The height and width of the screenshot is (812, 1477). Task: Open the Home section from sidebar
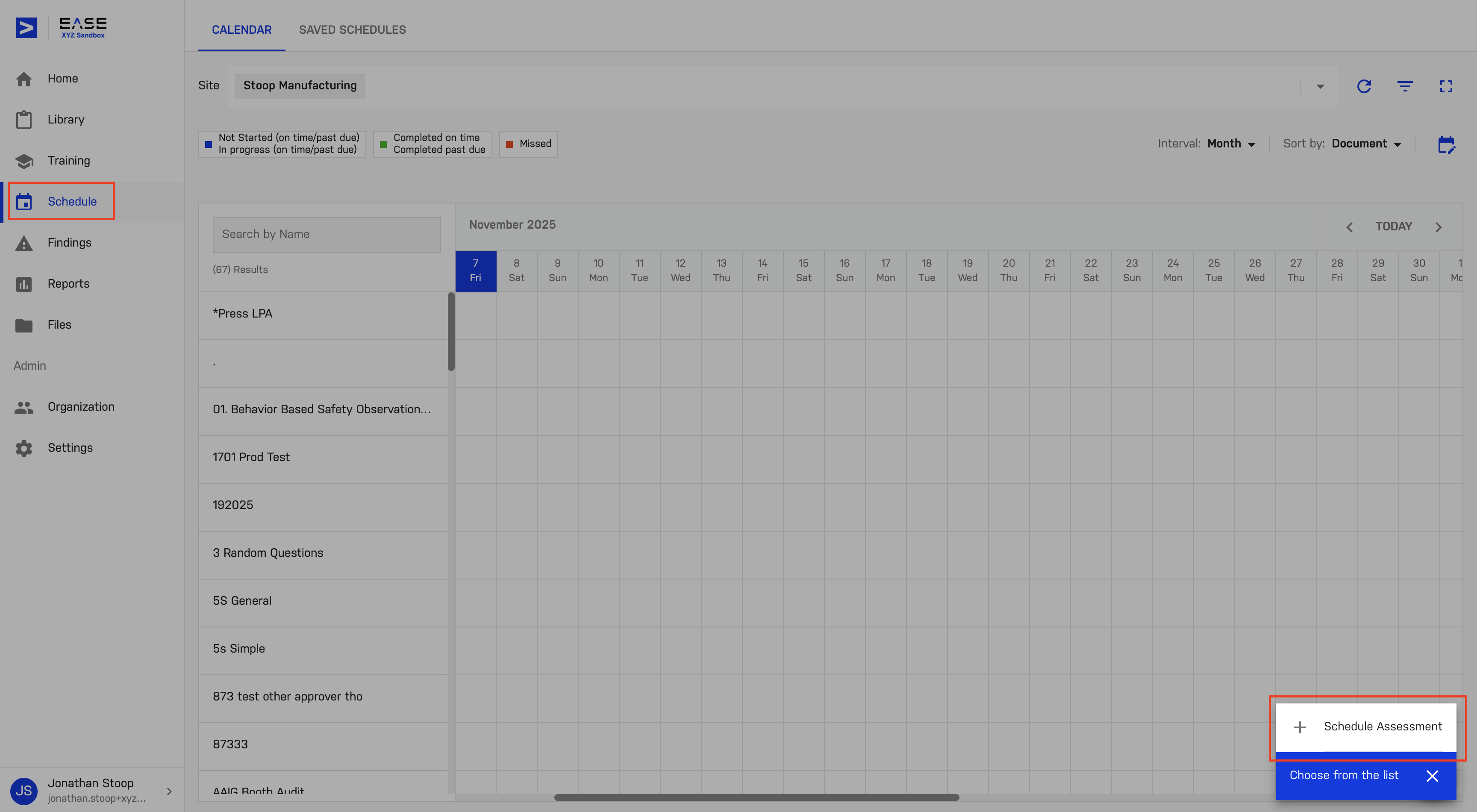pos(62,79)
